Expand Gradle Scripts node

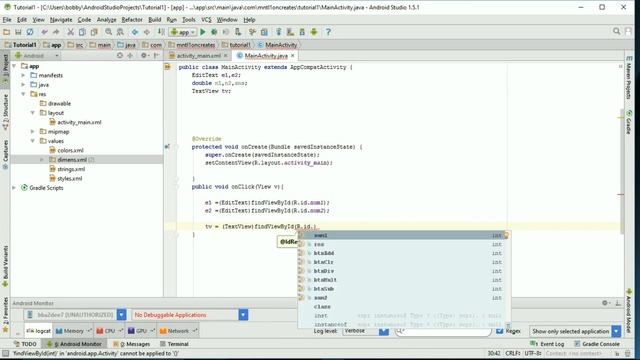point(14,188)
